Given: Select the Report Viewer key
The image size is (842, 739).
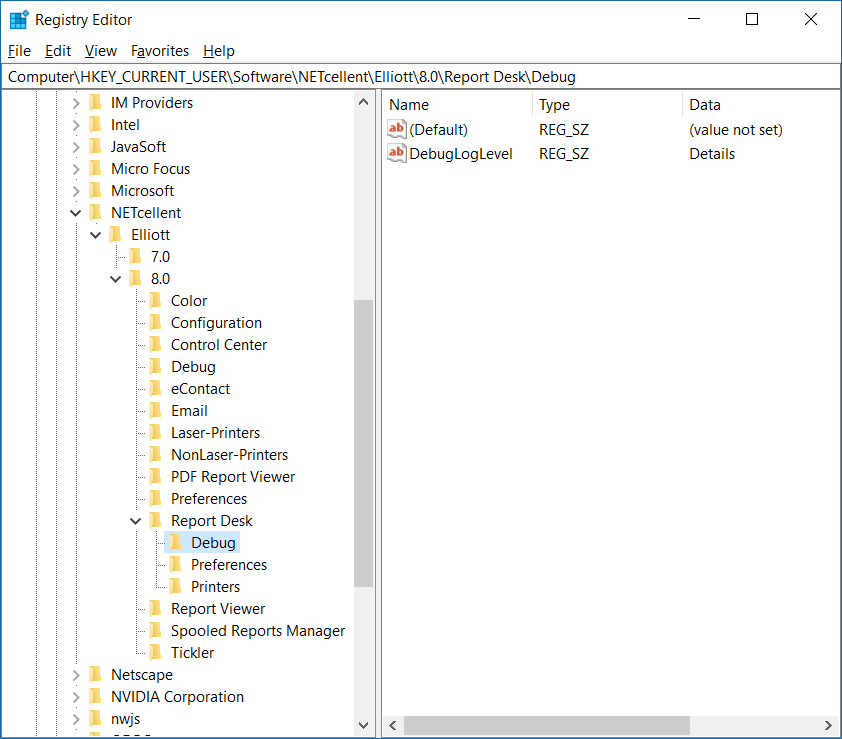Looking at the screenshot, I should (218, 609).
